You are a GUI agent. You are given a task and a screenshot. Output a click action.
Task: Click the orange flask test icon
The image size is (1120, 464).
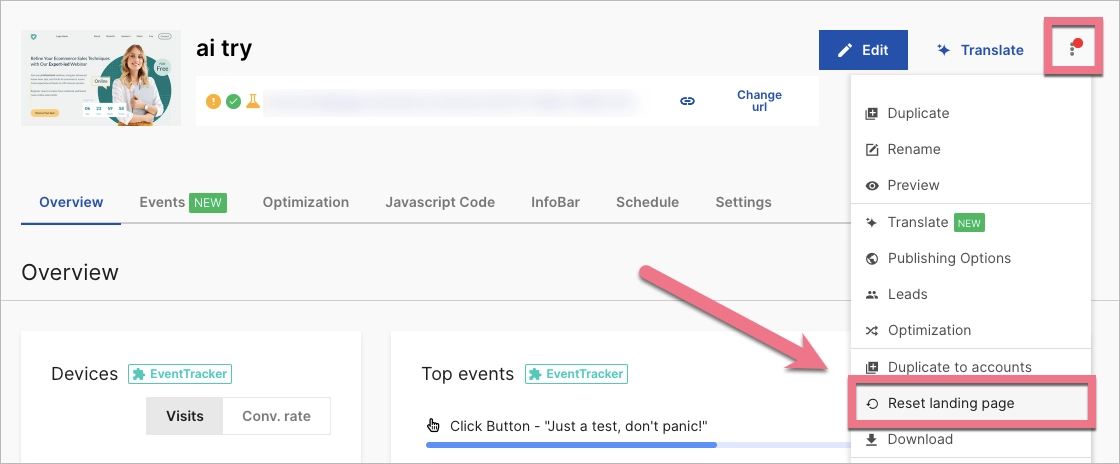(253, 101)
